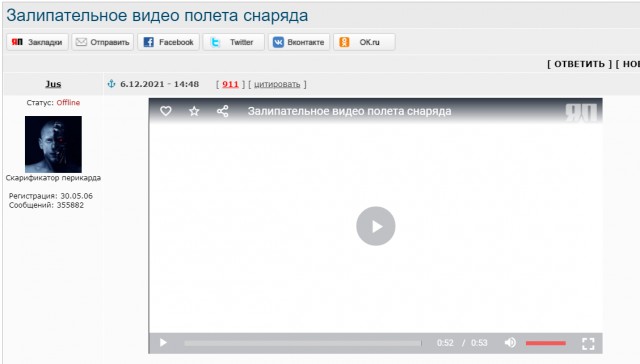Add page to ЯП Закладки bookmarks
This screenshot has height=364, width=640.
(x=37, y=42)
